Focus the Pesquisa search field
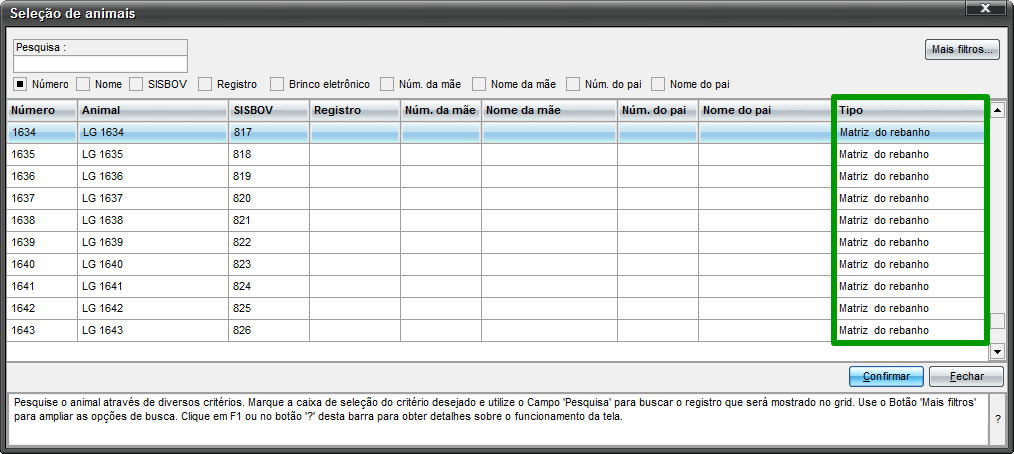The height and width of the screenshot is (454, 1014). click(100, 63)
